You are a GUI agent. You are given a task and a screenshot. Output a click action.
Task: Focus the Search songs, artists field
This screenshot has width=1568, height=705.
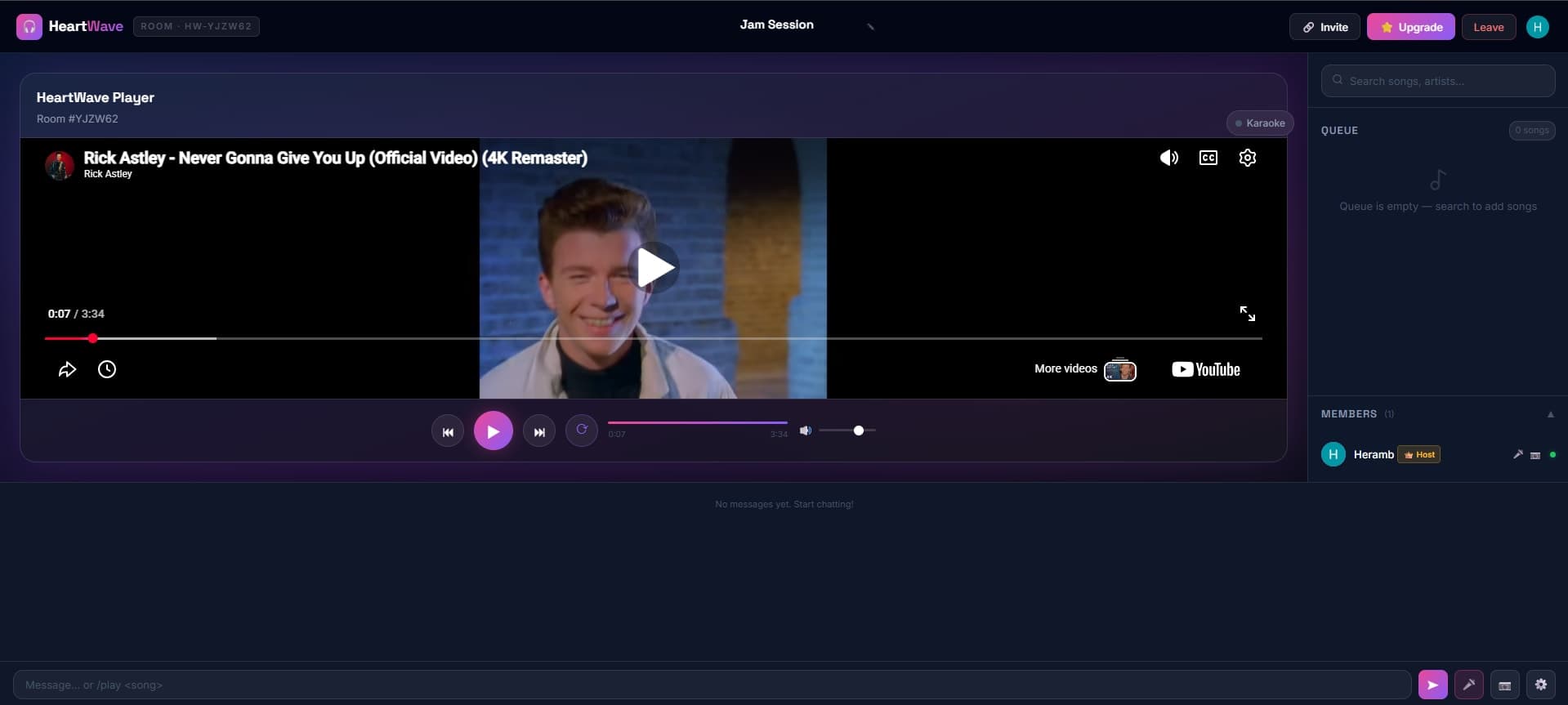tap(1437, 81)
